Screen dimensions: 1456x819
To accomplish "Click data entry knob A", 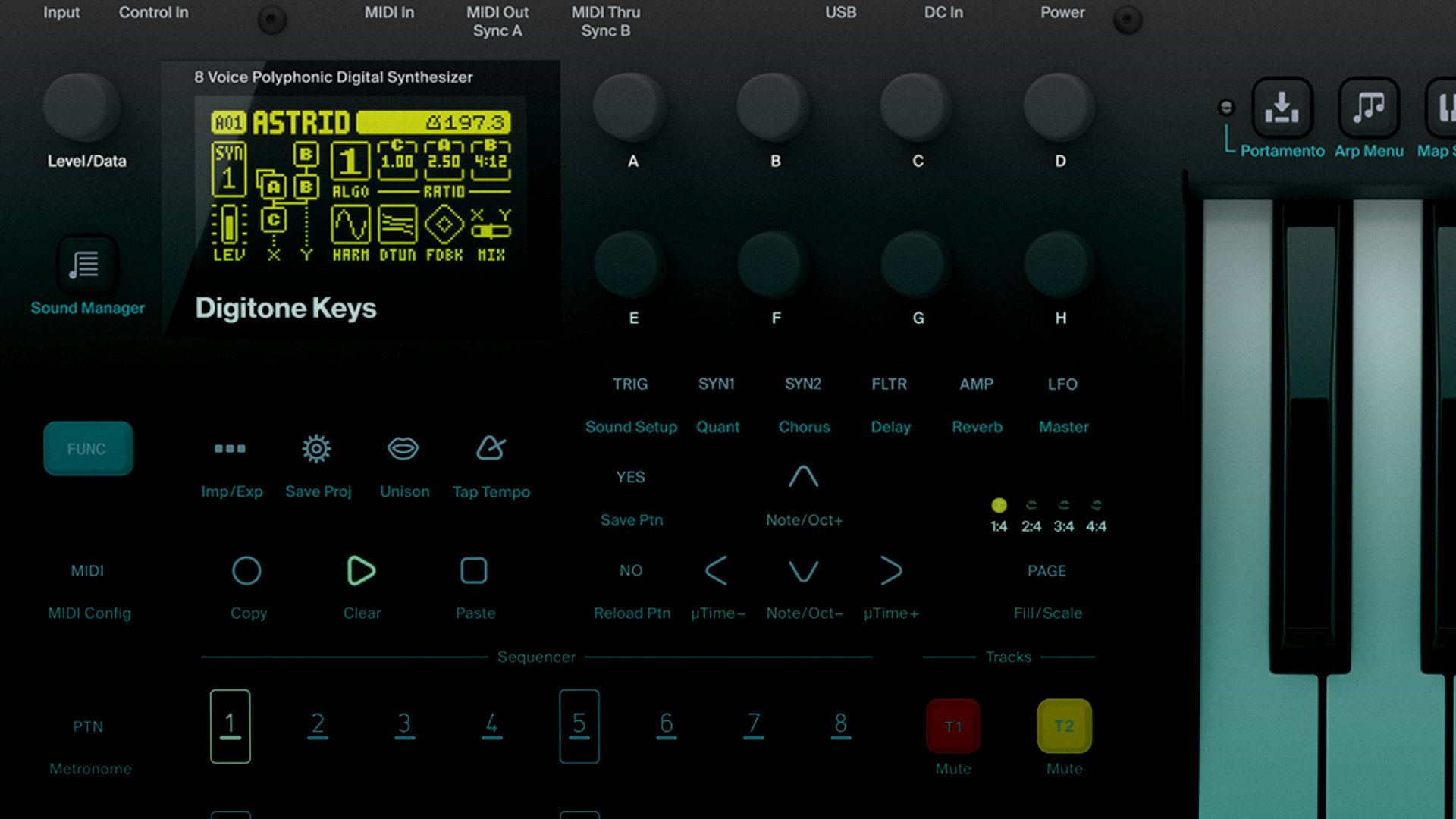I will 631,108.
